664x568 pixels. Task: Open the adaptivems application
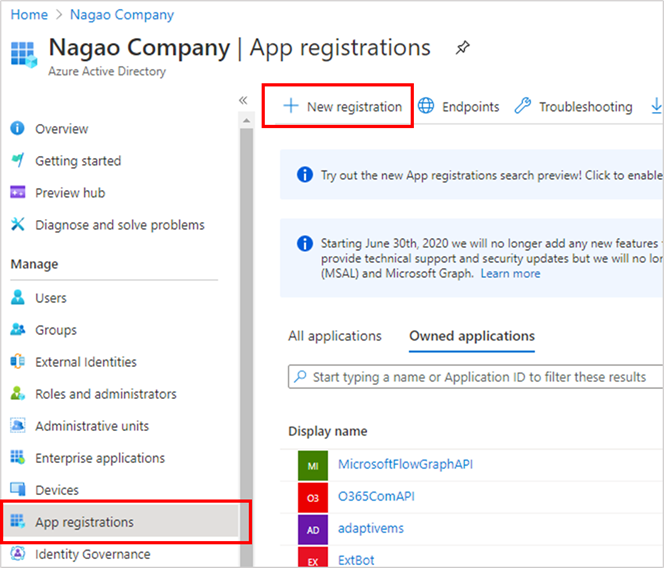click(371, 528)
